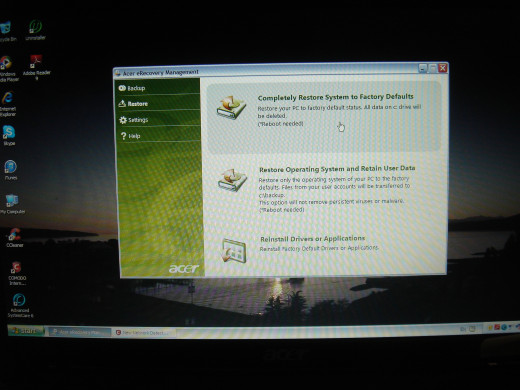Click the Advanced SystemCare 6 desktop icon
520x390 pixels.
(20, 305)
